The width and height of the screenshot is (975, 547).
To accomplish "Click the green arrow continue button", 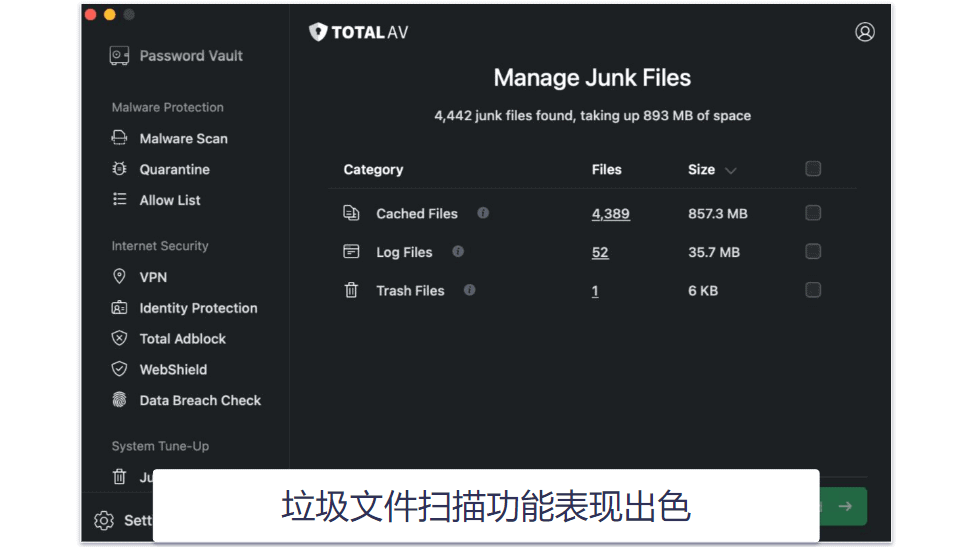I will pos(844,507).
